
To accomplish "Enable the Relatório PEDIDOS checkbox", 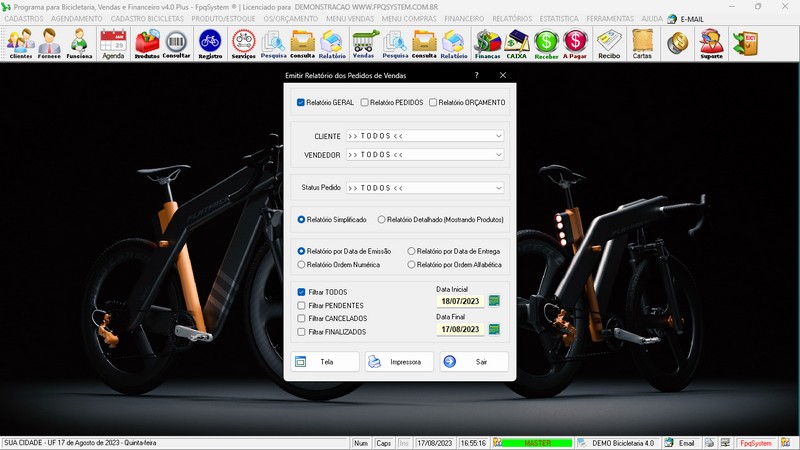I will (x=365, y=103).
